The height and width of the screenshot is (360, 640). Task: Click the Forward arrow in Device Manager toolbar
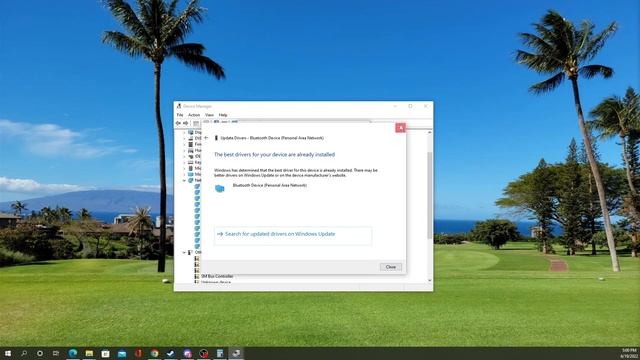point(186,123)
